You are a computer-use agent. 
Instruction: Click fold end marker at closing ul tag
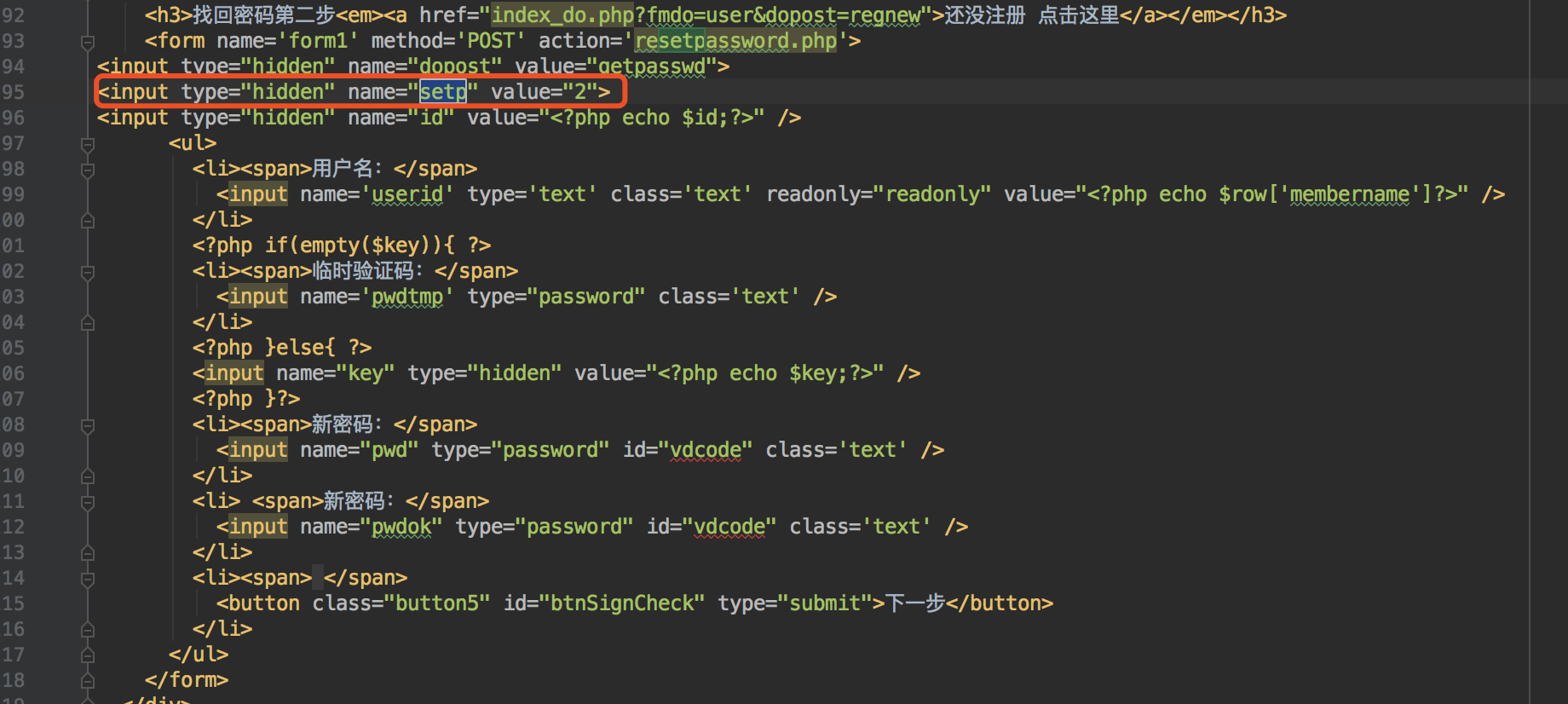coord(87,655)
